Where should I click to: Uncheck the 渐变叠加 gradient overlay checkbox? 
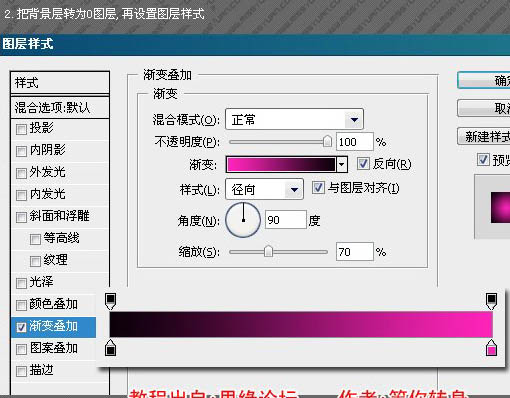coord(21,327)
